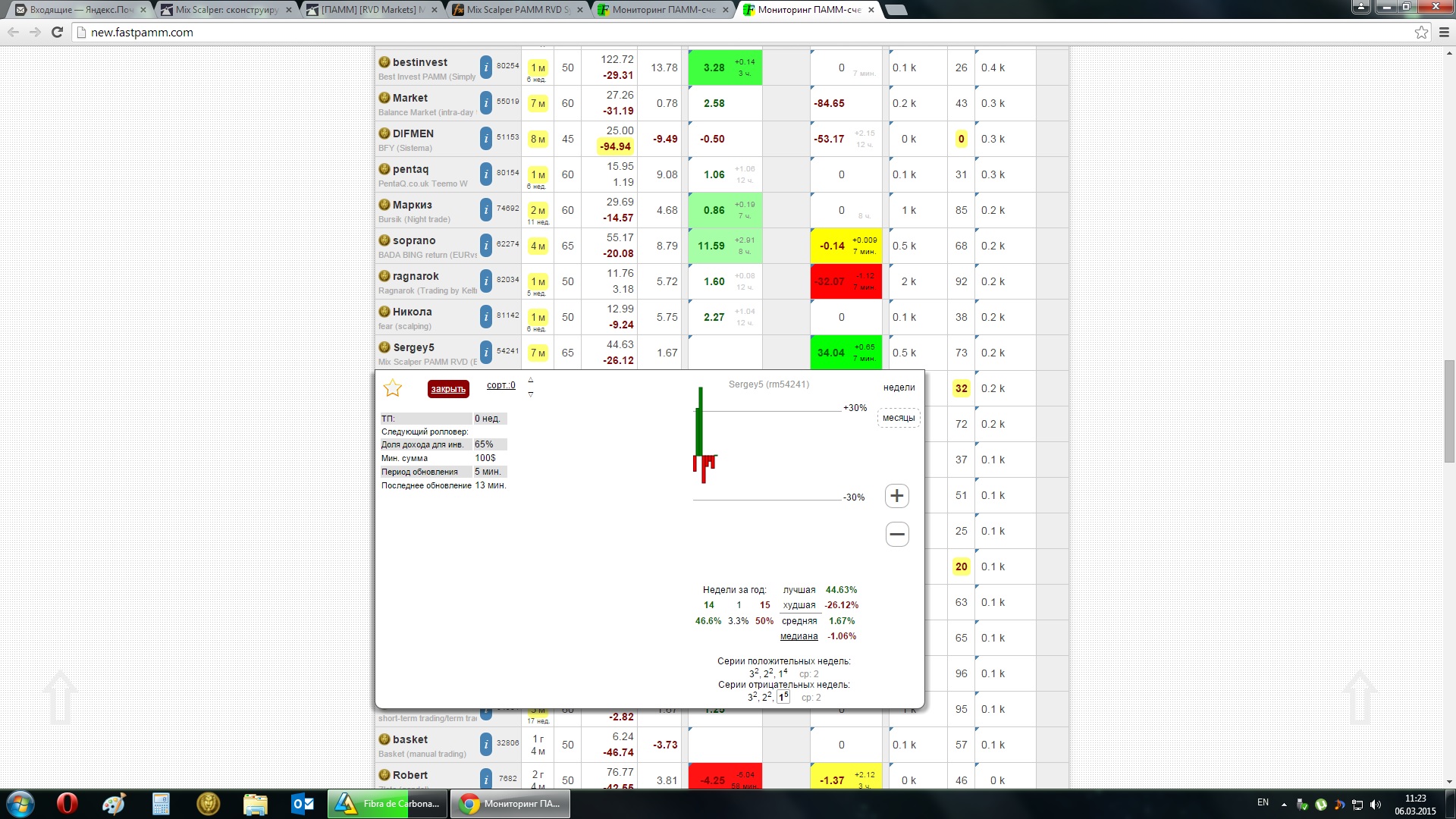Zoom in the chart with plus button

pyautogui.click(x=897, y=496)
